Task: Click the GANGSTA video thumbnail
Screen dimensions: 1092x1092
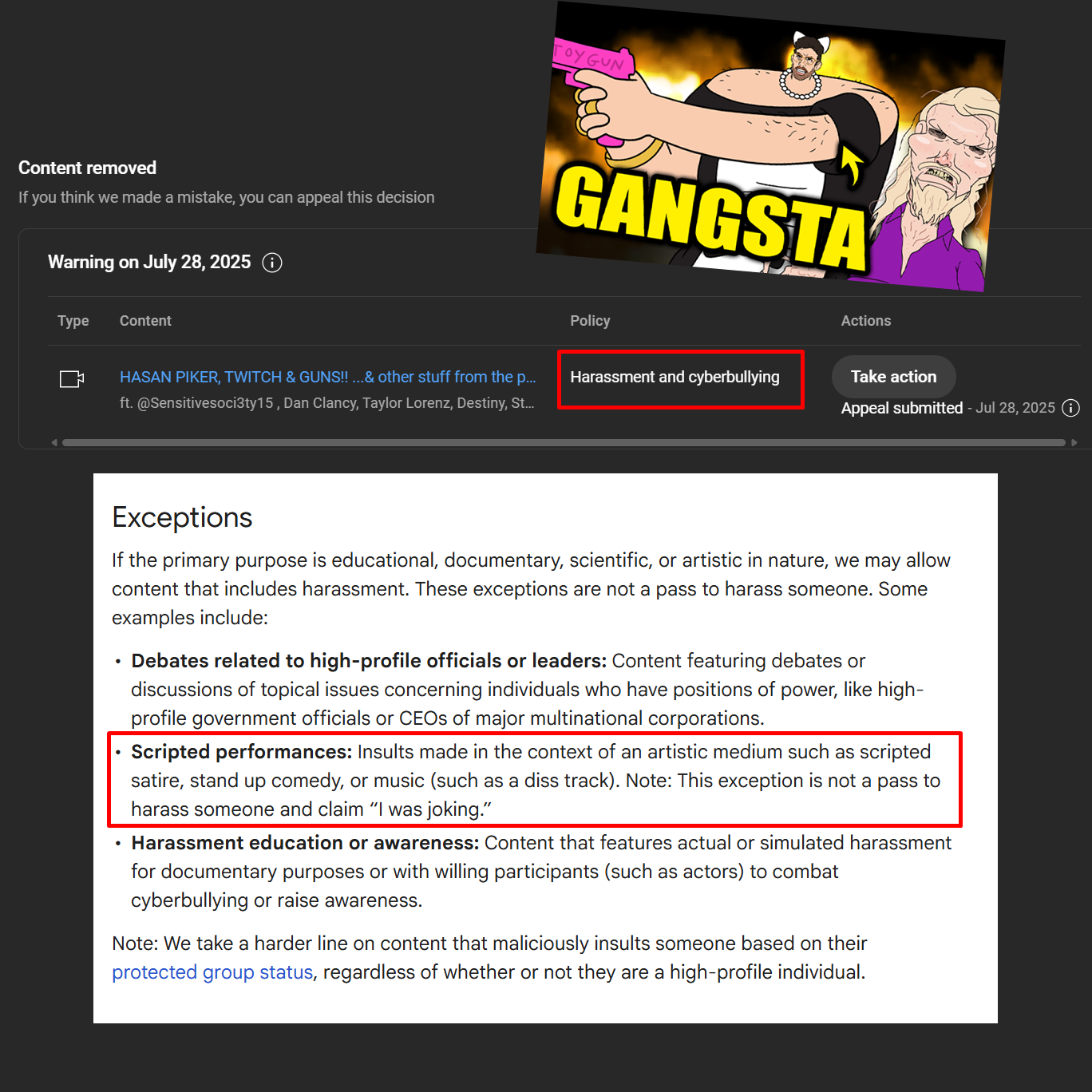Action: [x=770, y=148]
